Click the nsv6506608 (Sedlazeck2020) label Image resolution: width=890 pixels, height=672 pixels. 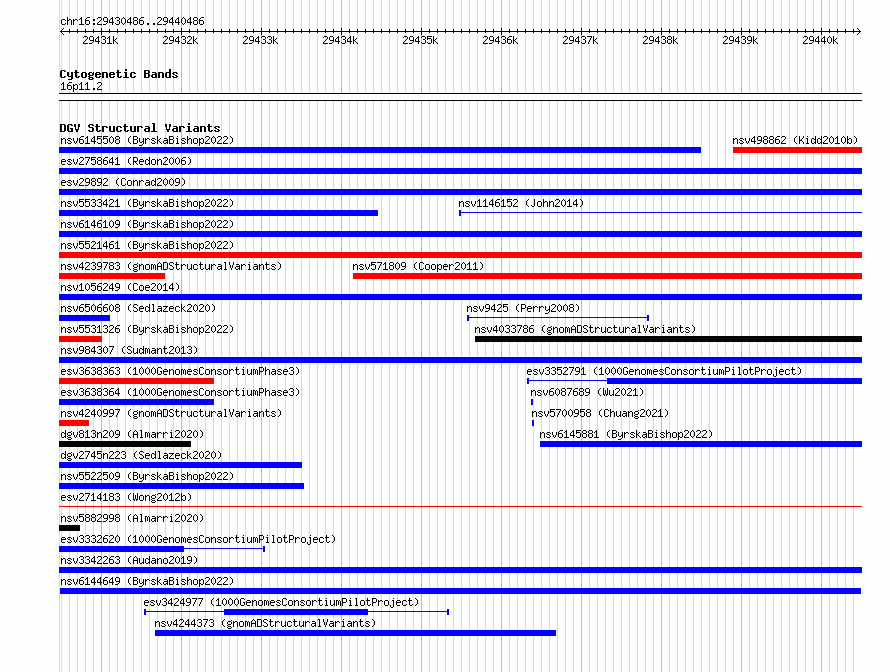tap(138, 308)
